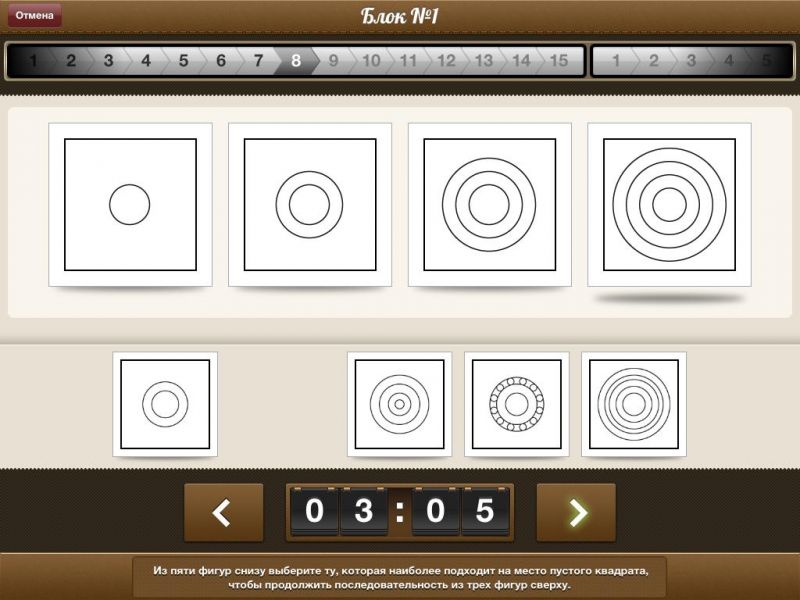The height and width of the screenshot is (600, 800).
Task: Advance to next question with right arrow
Action: (x=576, y=513)
